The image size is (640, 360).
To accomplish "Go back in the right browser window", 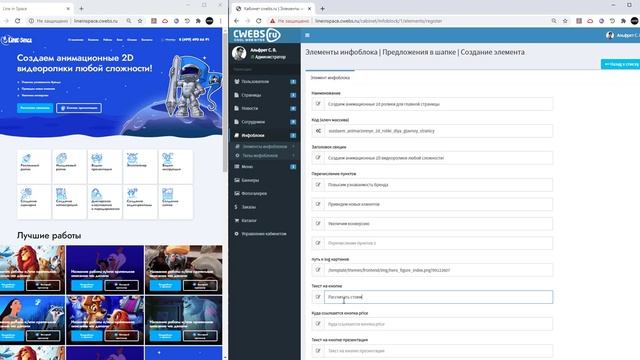I will point(237,21).
